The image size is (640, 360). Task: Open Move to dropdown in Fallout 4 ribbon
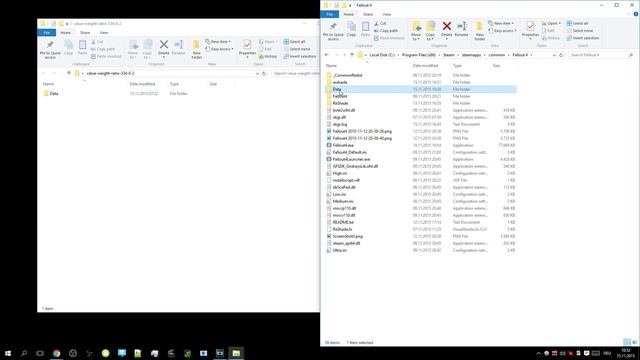click(x=416, y=31)
